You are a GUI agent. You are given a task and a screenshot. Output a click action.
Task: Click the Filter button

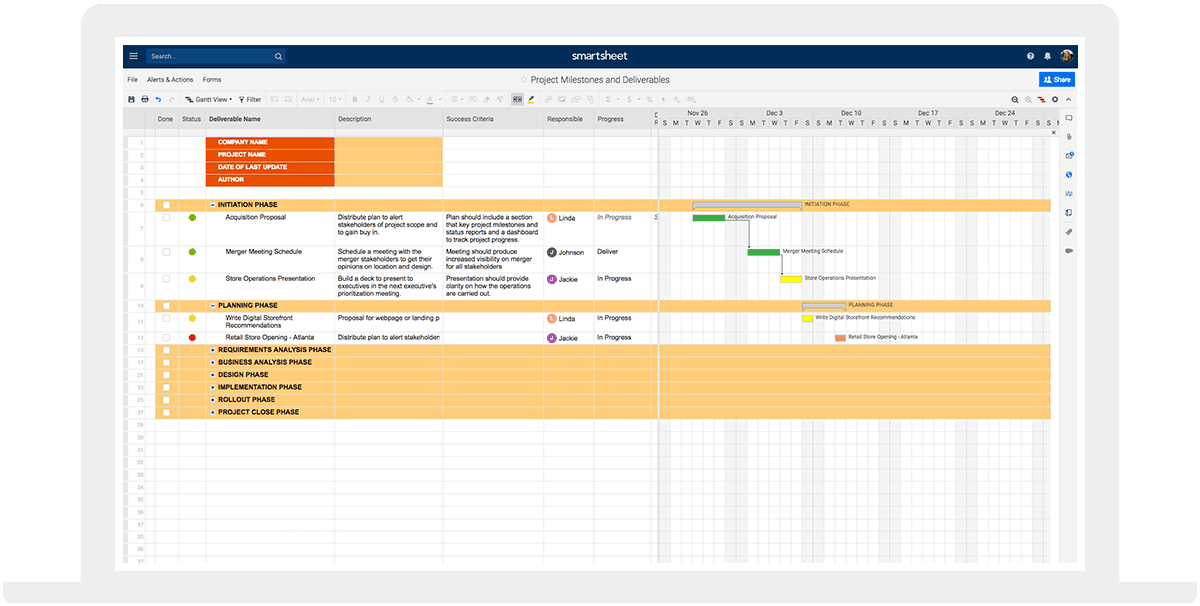coord(250,99)
